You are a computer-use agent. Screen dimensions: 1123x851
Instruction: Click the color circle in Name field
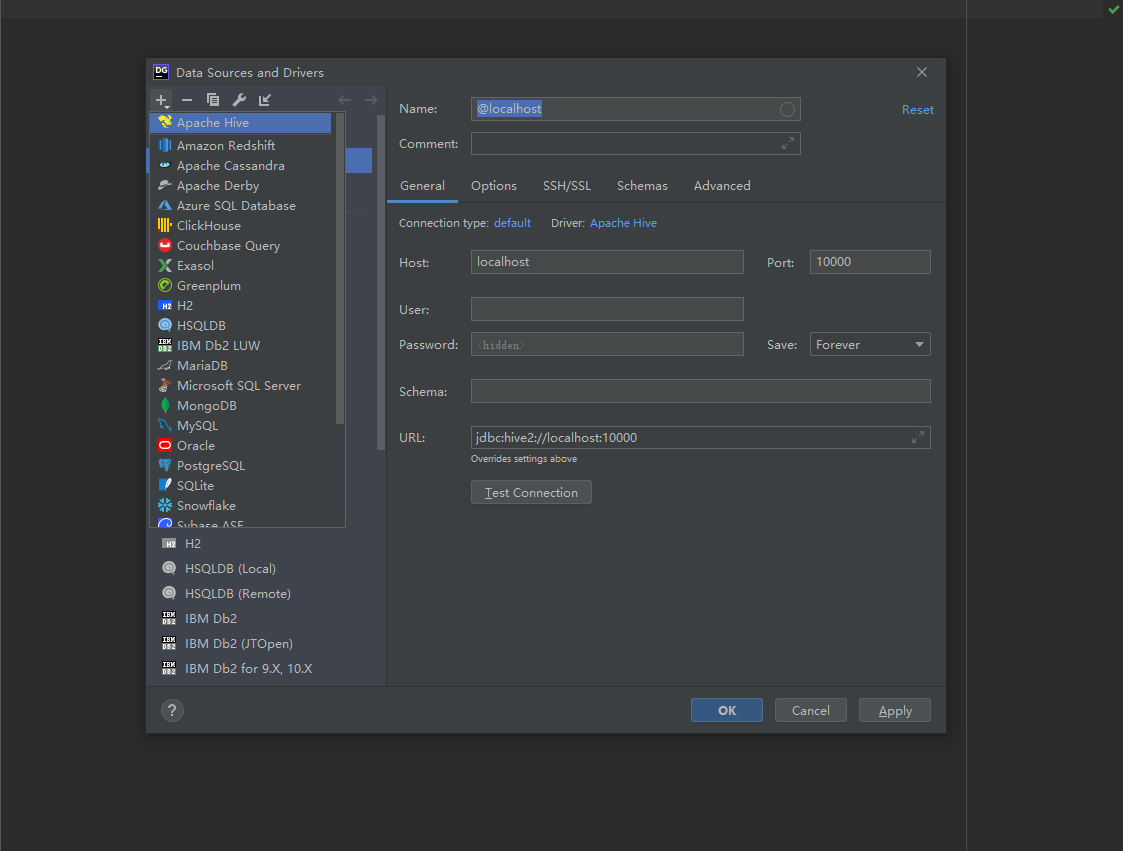tap(787, 109)
